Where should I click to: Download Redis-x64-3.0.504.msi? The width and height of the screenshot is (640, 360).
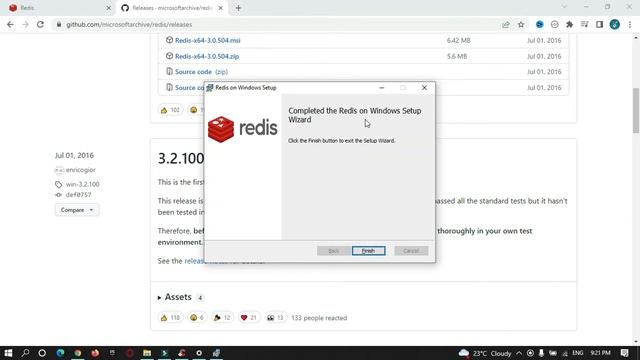click(207, 40)
